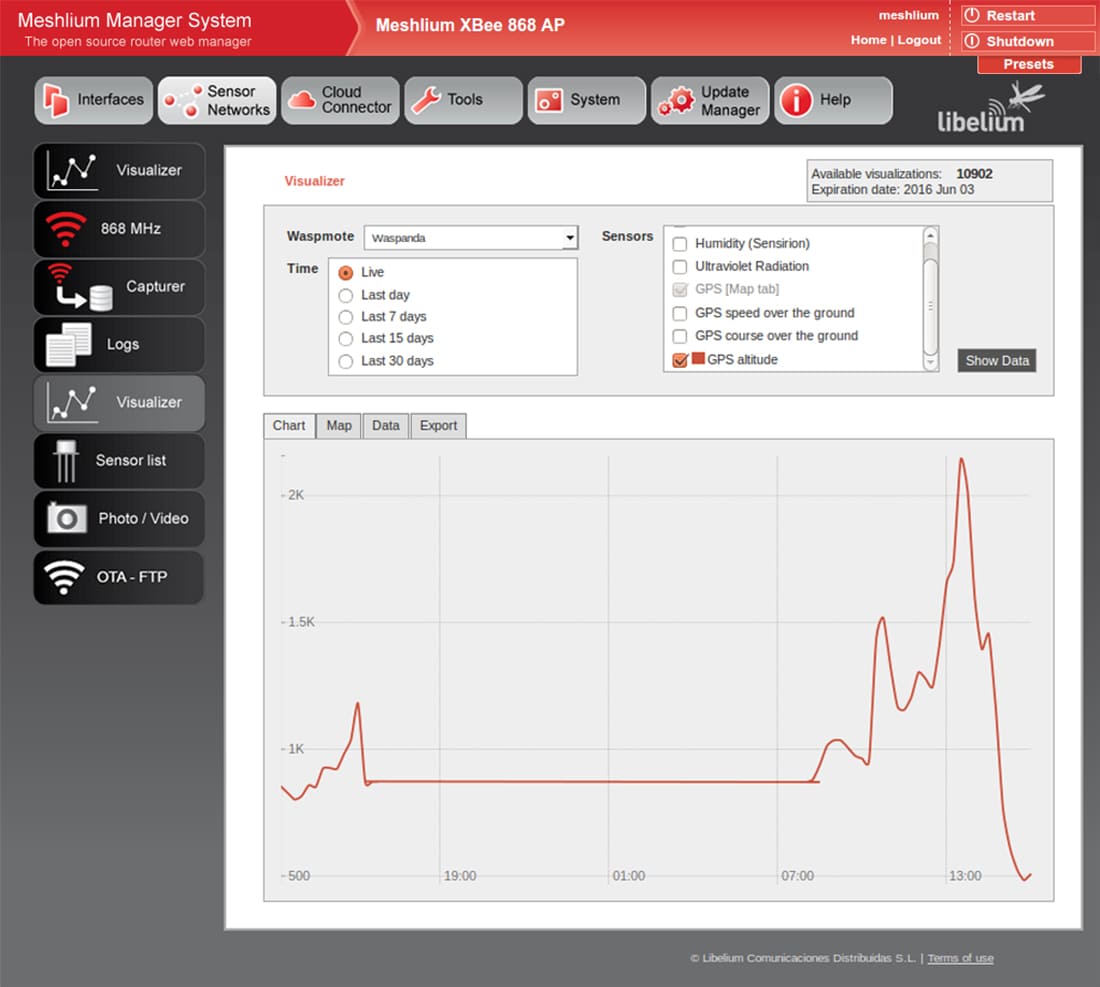Select the Last 7 days radio button
Image resolution: width=1100 pixels, height=987 pixels.
[345, 317]
